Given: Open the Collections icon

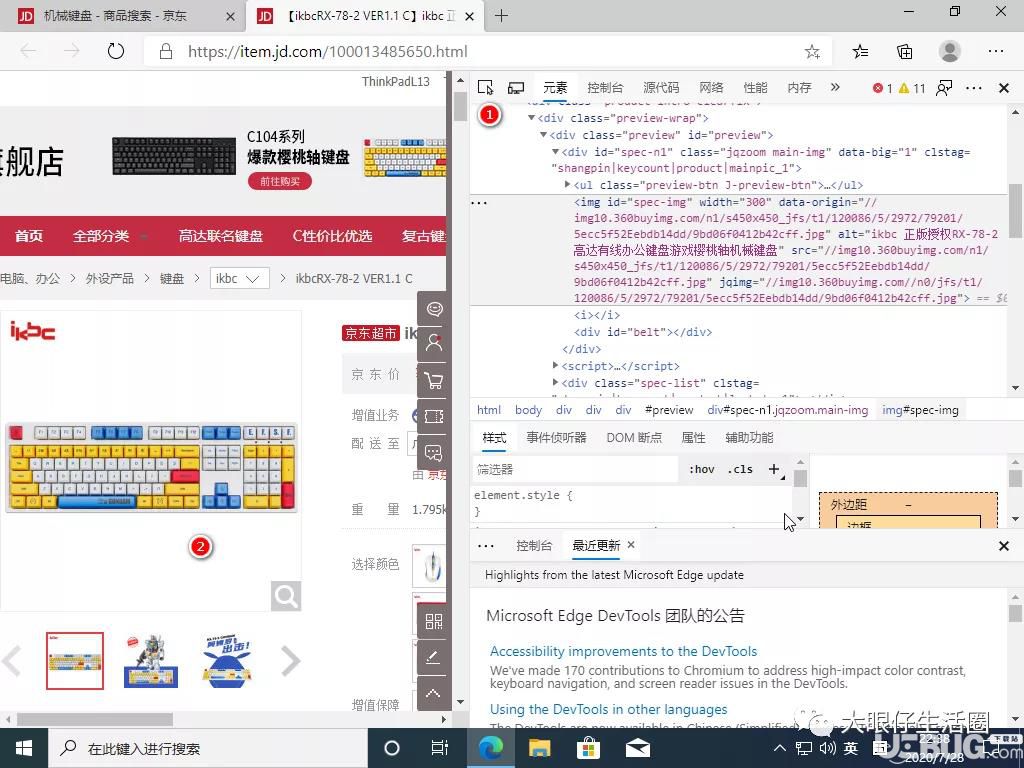Looking at the screenshot, I should click(x=904, y=52).
